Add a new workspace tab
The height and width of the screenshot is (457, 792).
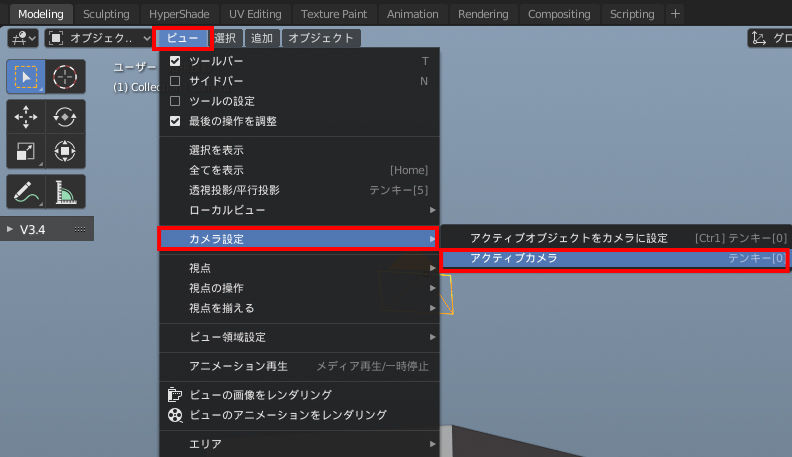pos(675,14)
